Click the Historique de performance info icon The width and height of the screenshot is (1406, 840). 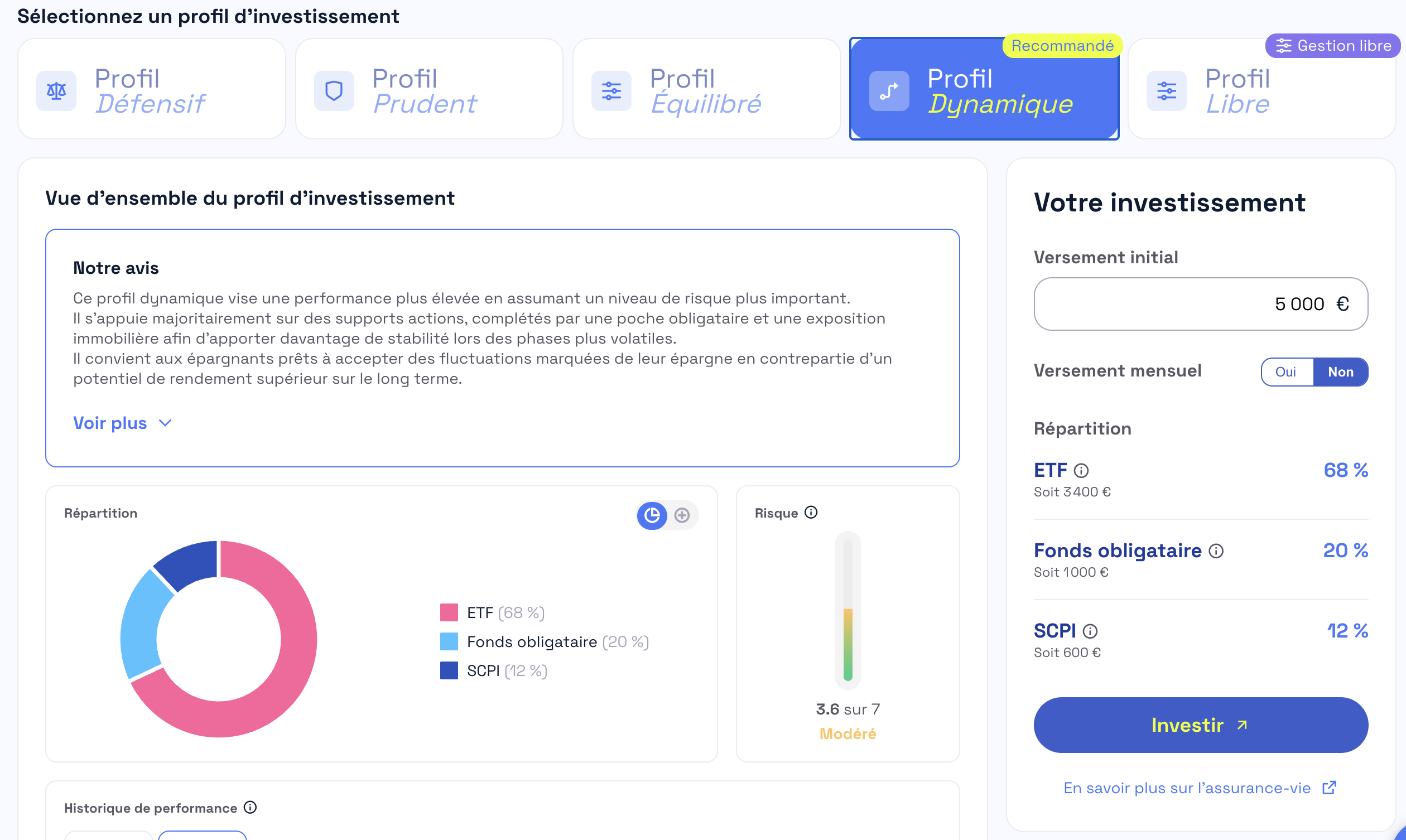(250, 807)
